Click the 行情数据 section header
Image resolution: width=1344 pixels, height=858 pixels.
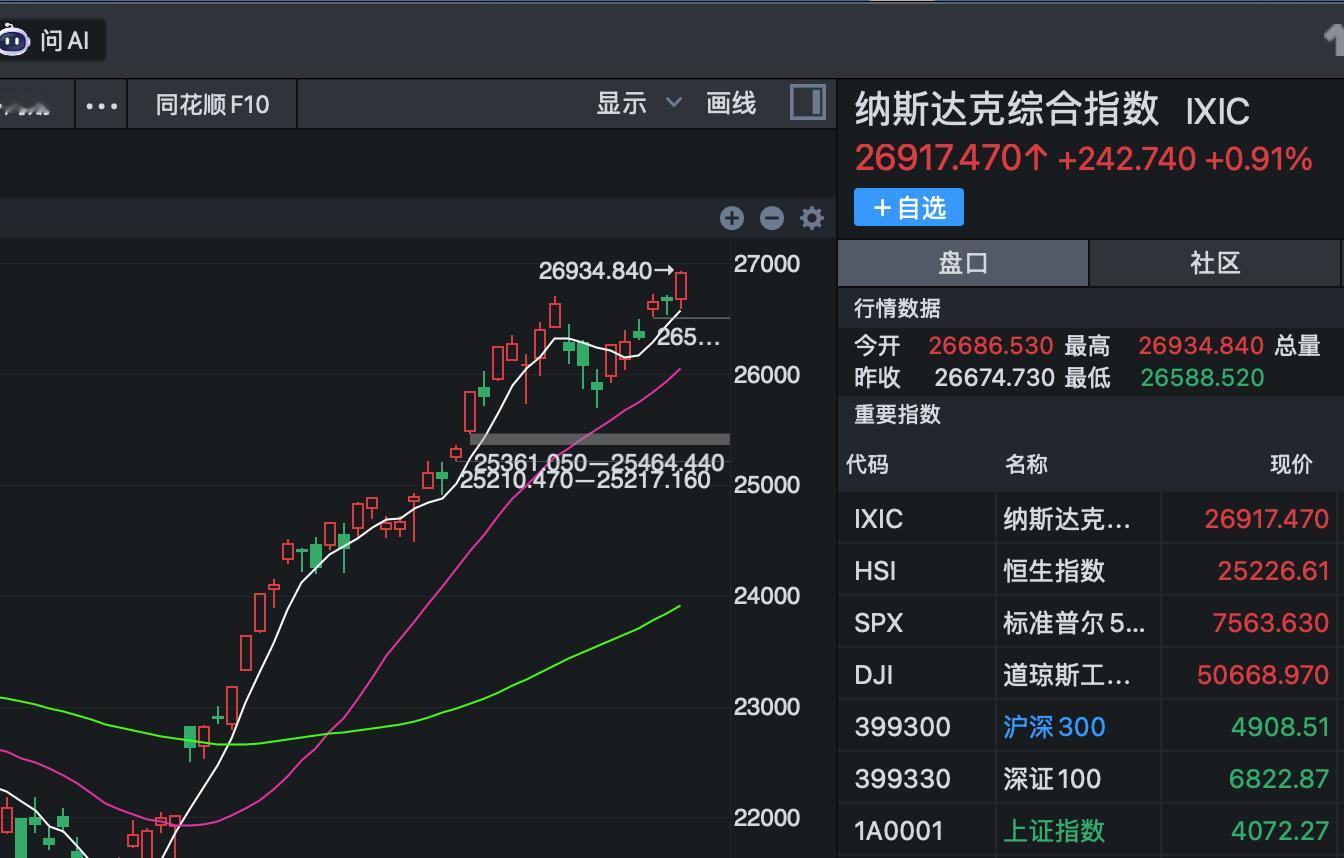(x=897, y=308)
